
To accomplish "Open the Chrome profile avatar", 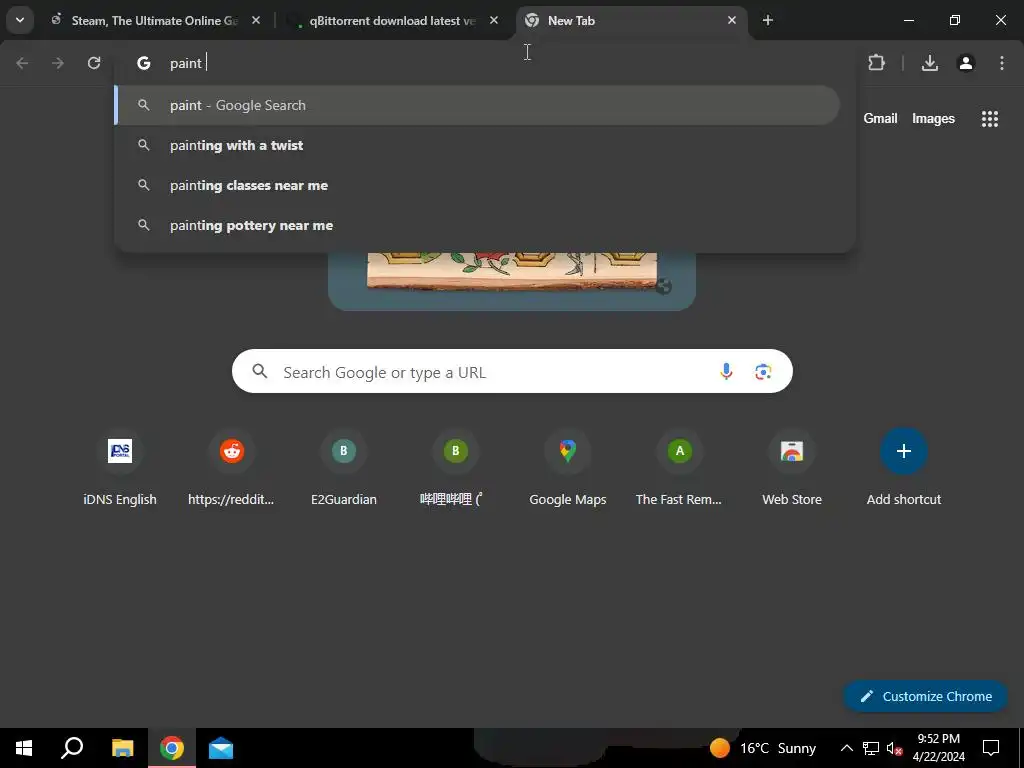I will pos(966,63).
